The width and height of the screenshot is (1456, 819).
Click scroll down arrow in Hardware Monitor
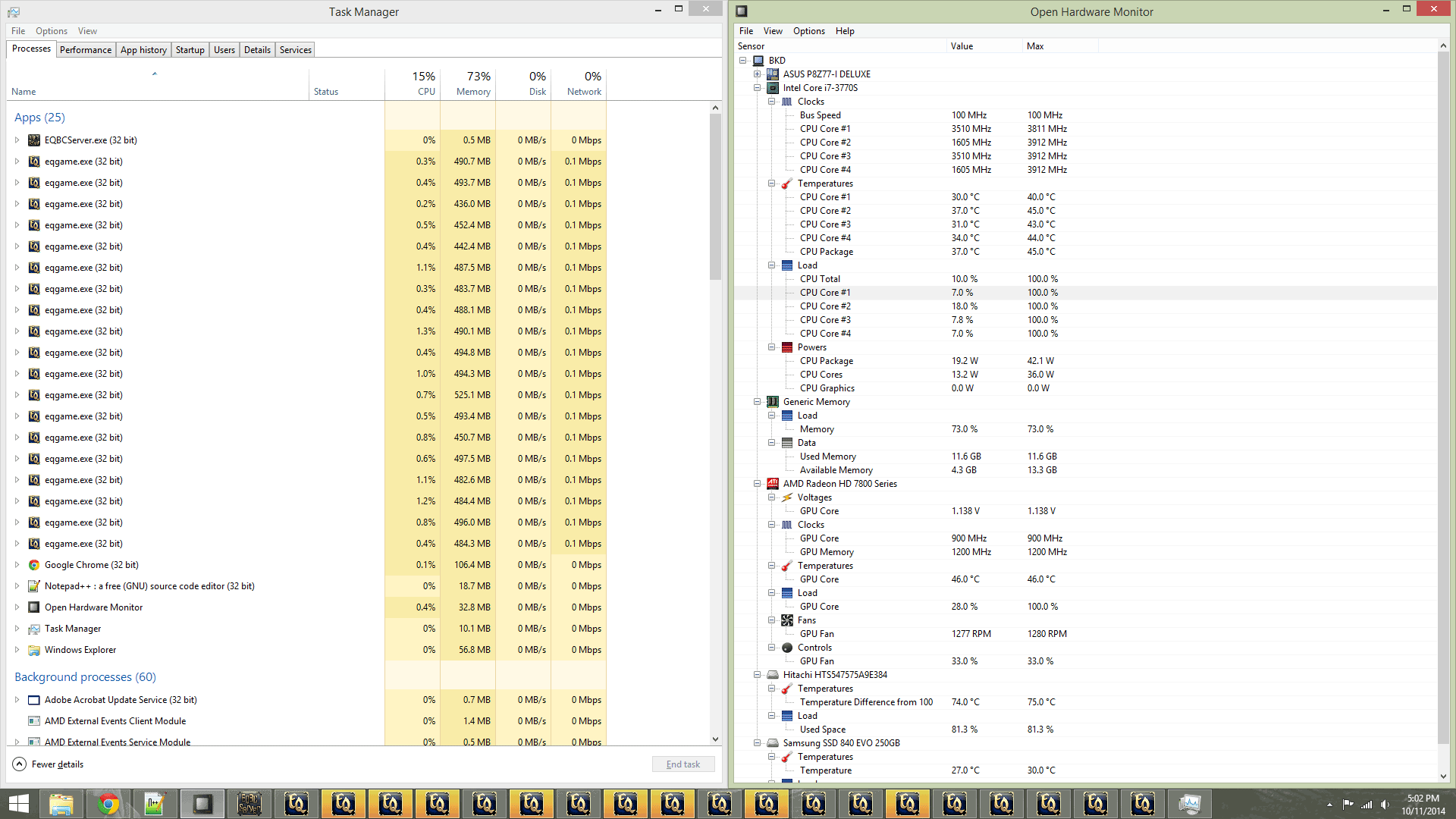pyautogui.click(x=1443, y=777)
